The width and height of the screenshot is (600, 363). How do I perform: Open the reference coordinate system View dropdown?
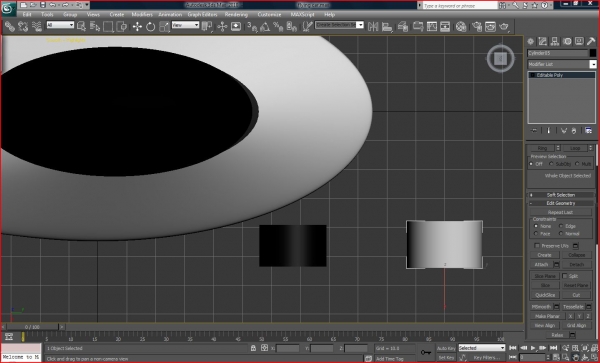[x=185, y=25]
